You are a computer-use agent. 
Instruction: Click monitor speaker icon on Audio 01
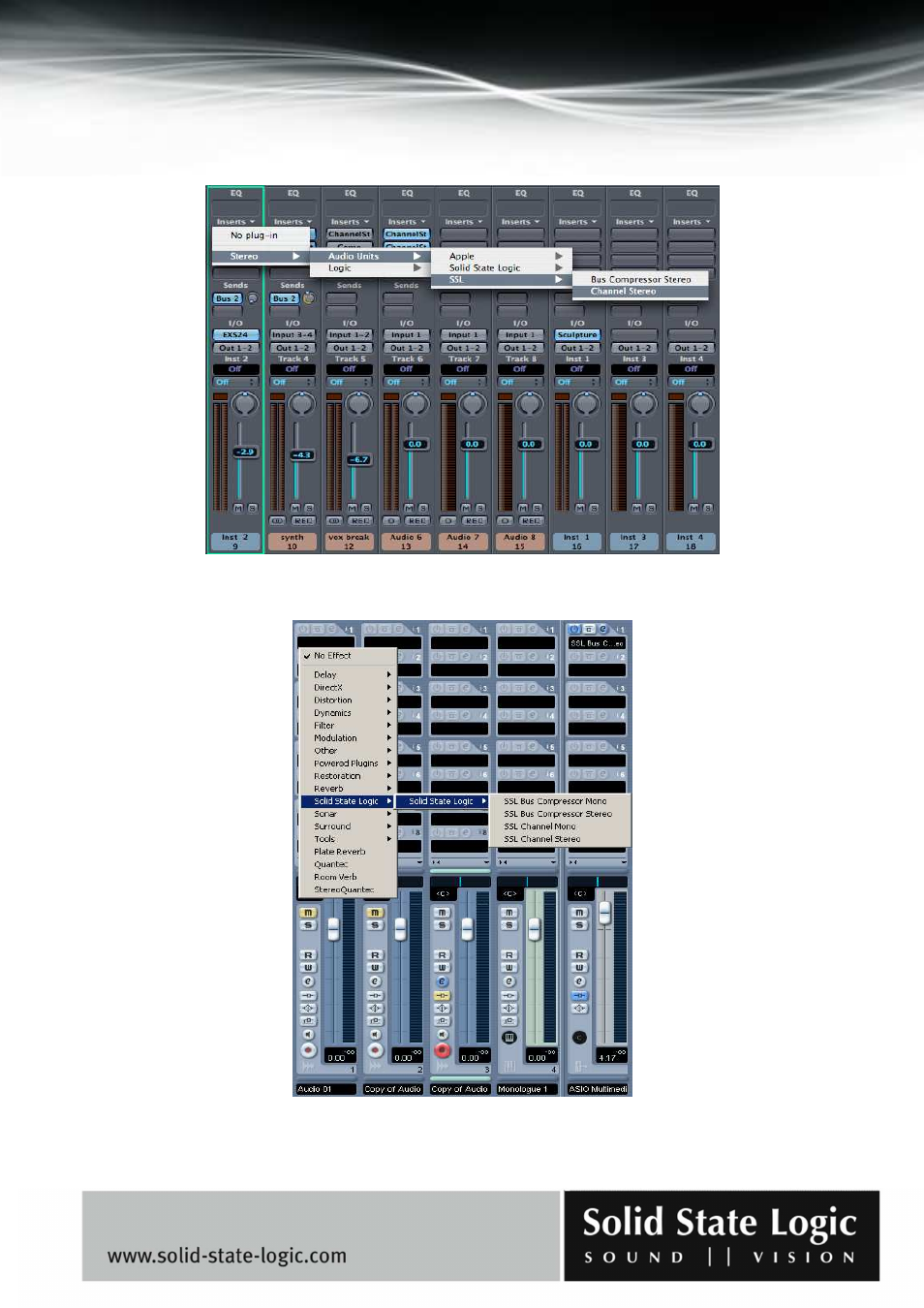308,1035
